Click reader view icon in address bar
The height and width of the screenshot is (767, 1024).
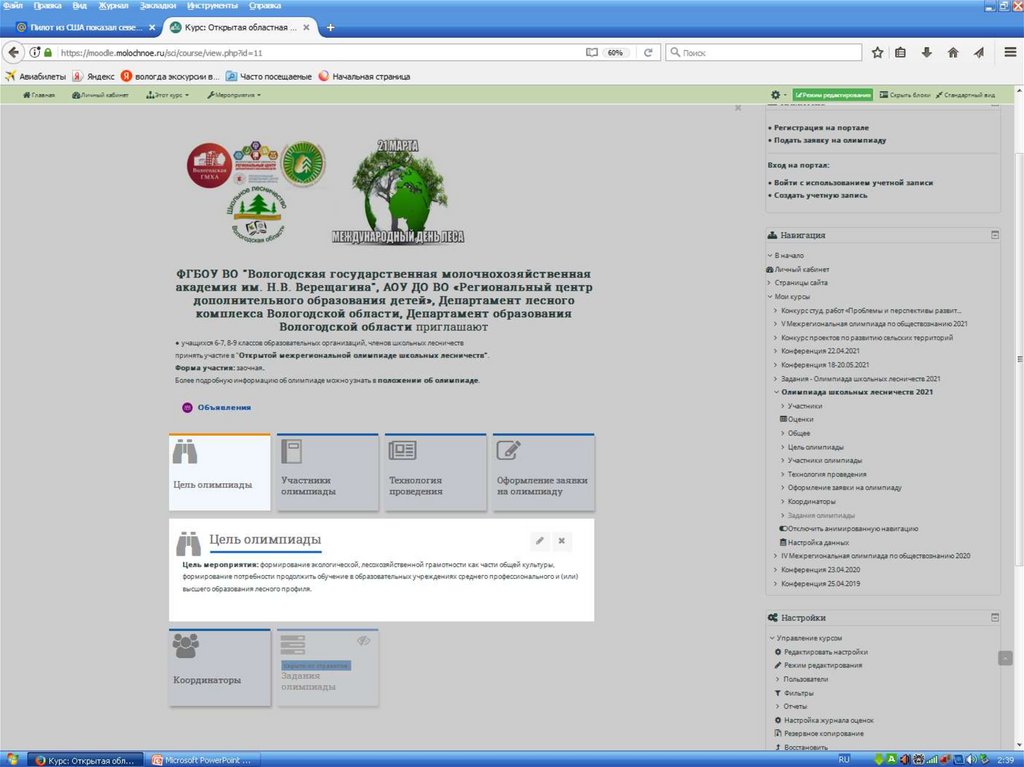tap(591, 52)
